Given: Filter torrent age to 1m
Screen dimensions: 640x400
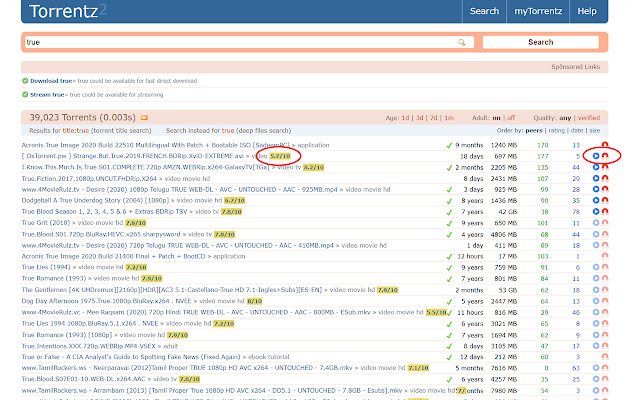Looking at the screenshot, I should 449,118.
